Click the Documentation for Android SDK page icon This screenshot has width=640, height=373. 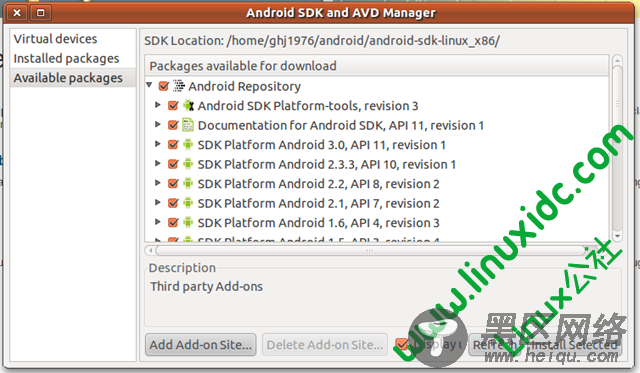click(188, 125)
